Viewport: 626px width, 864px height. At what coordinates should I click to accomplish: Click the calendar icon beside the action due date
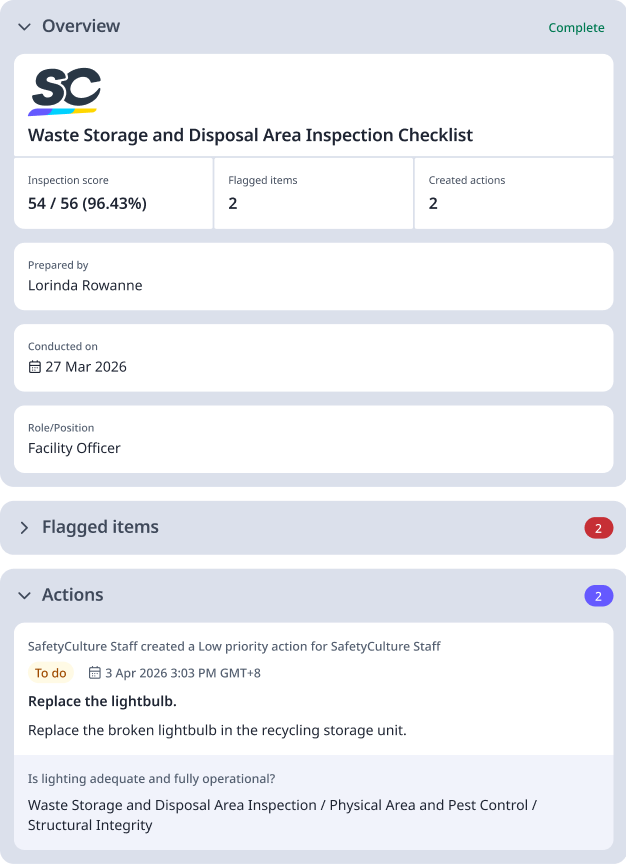[94, 673]
